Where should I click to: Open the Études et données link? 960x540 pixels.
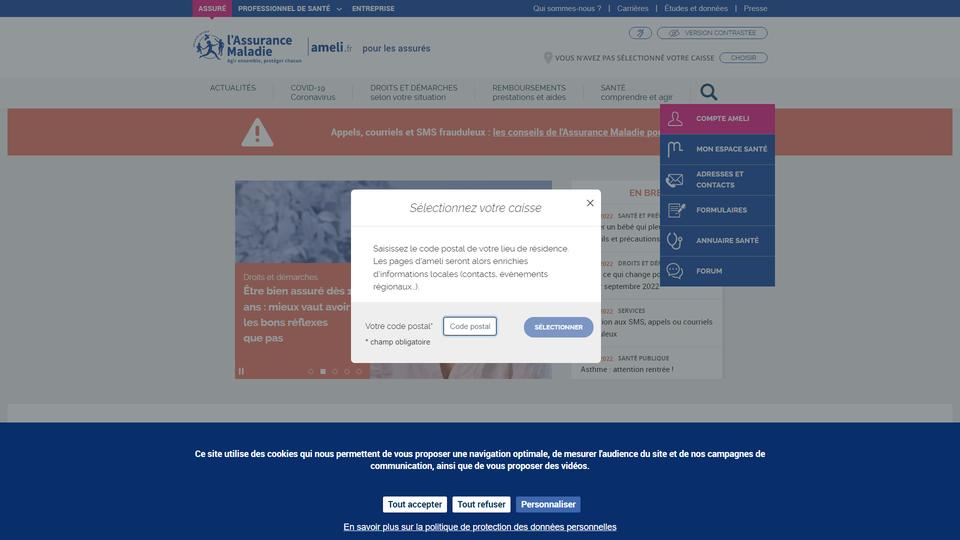(696, 9)
